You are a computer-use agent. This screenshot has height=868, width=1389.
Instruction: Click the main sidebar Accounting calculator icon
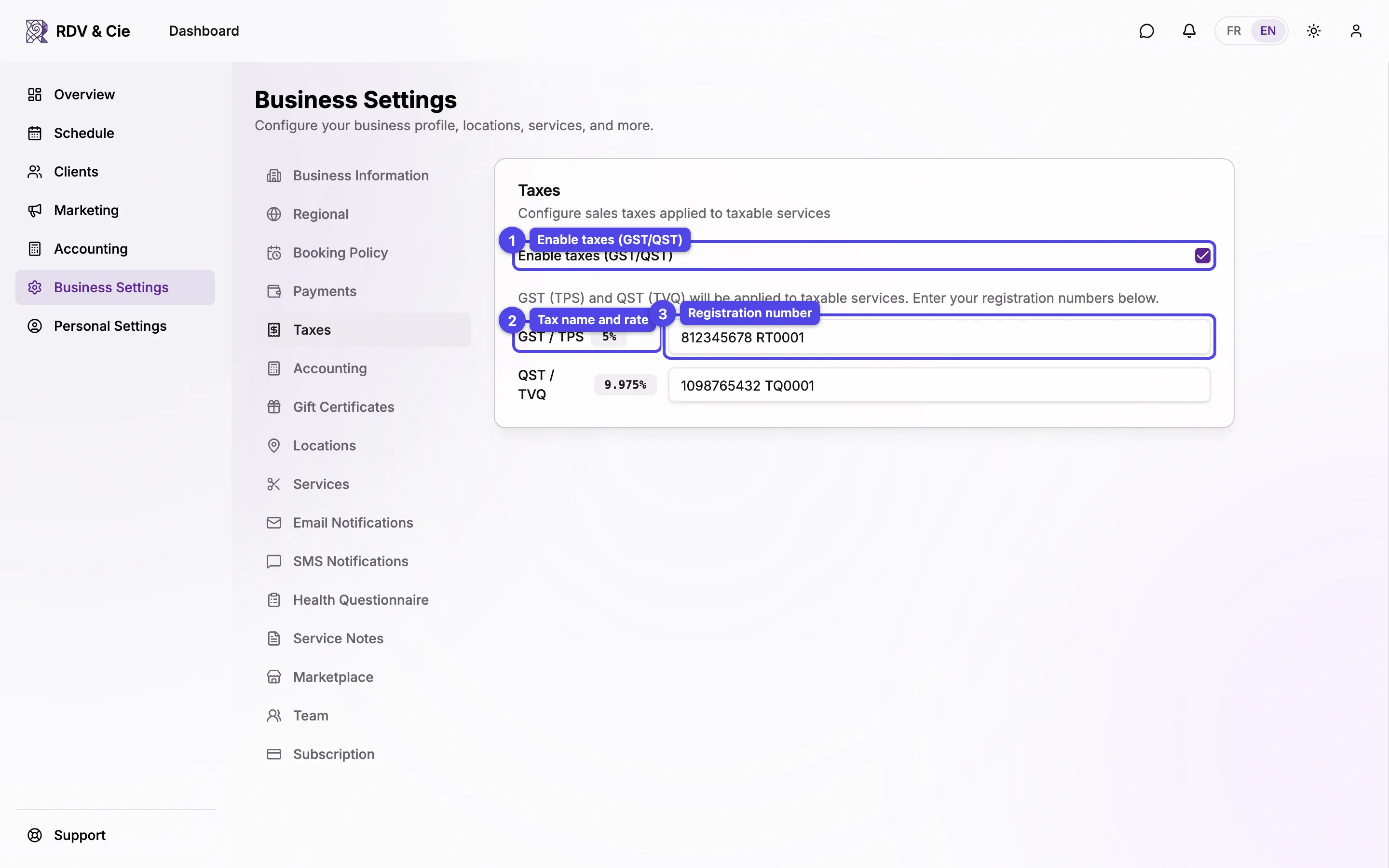[34, 248]
